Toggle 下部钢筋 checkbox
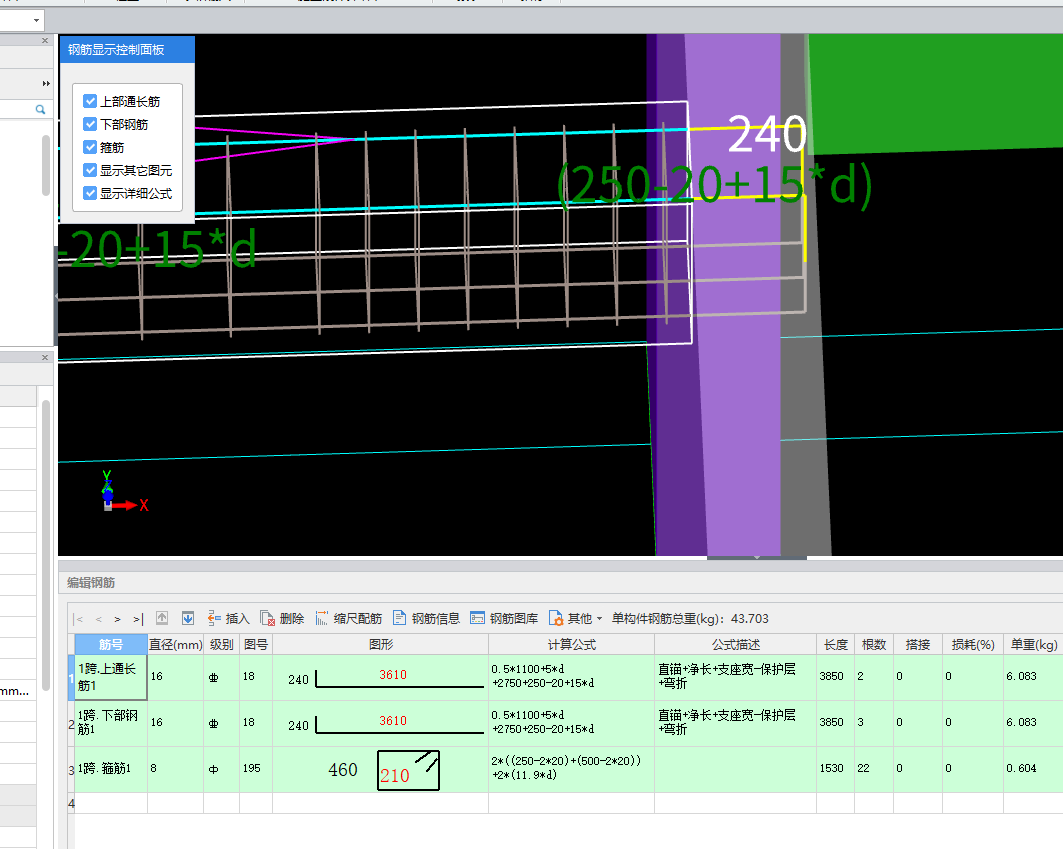This screenshot has height=849, width=1063. pos(90,124)
